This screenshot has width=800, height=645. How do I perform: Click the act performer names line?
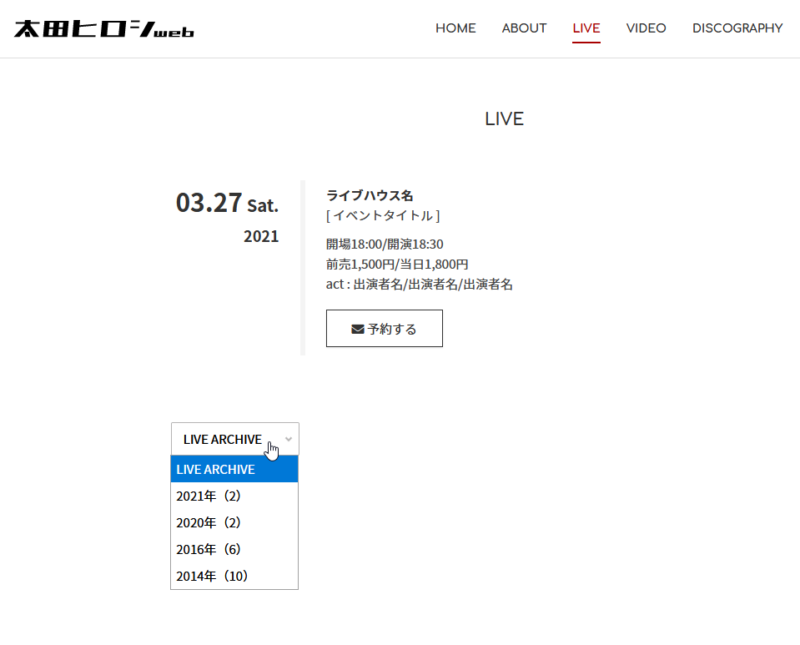[x=419, y=285]
